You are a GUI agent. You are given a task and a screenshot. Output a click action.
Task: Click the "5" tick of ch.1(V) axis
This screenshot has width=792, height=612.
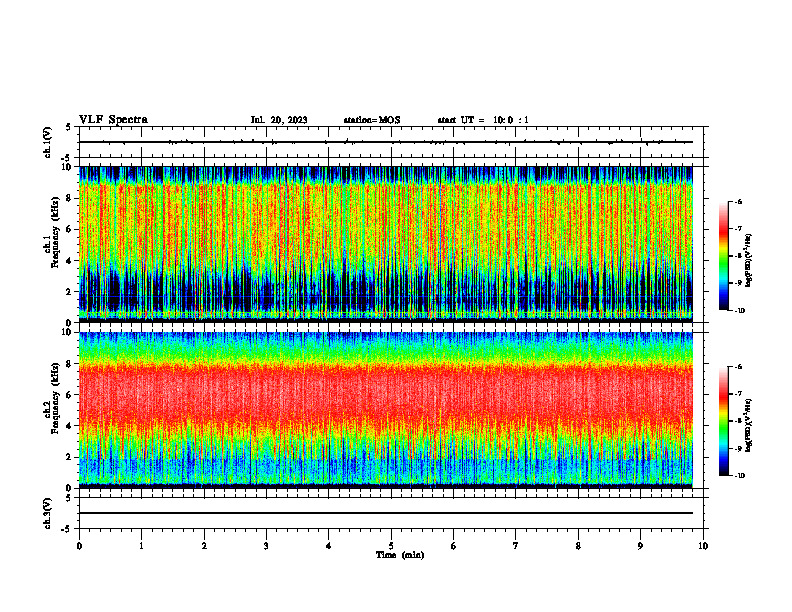(69, 127)
